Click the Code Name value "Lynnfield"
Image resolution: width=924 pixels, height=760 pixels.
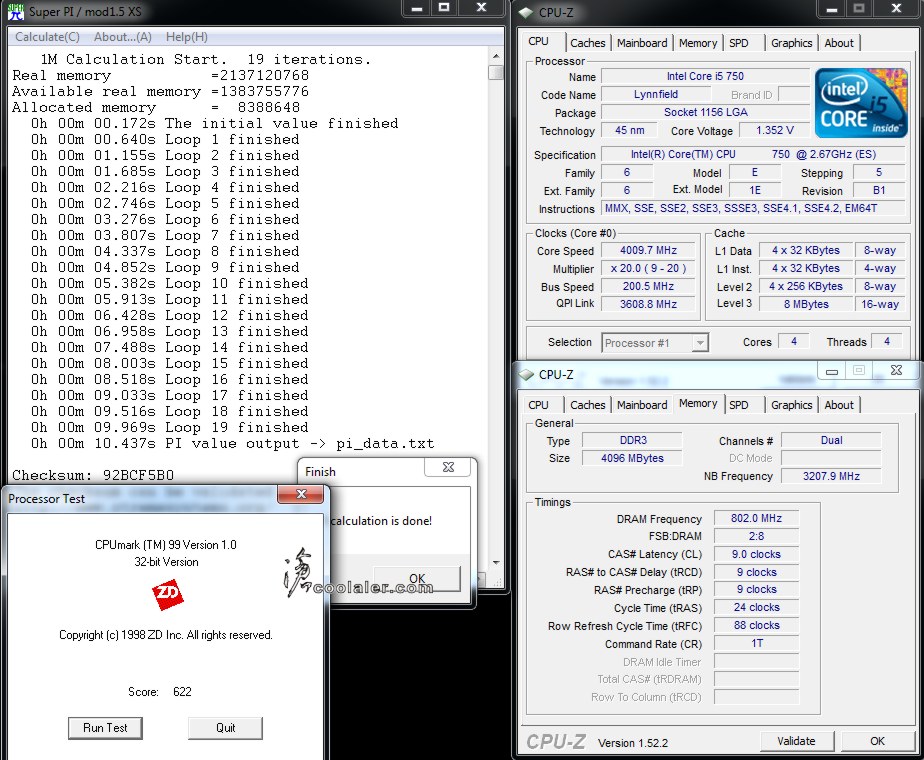656,94
